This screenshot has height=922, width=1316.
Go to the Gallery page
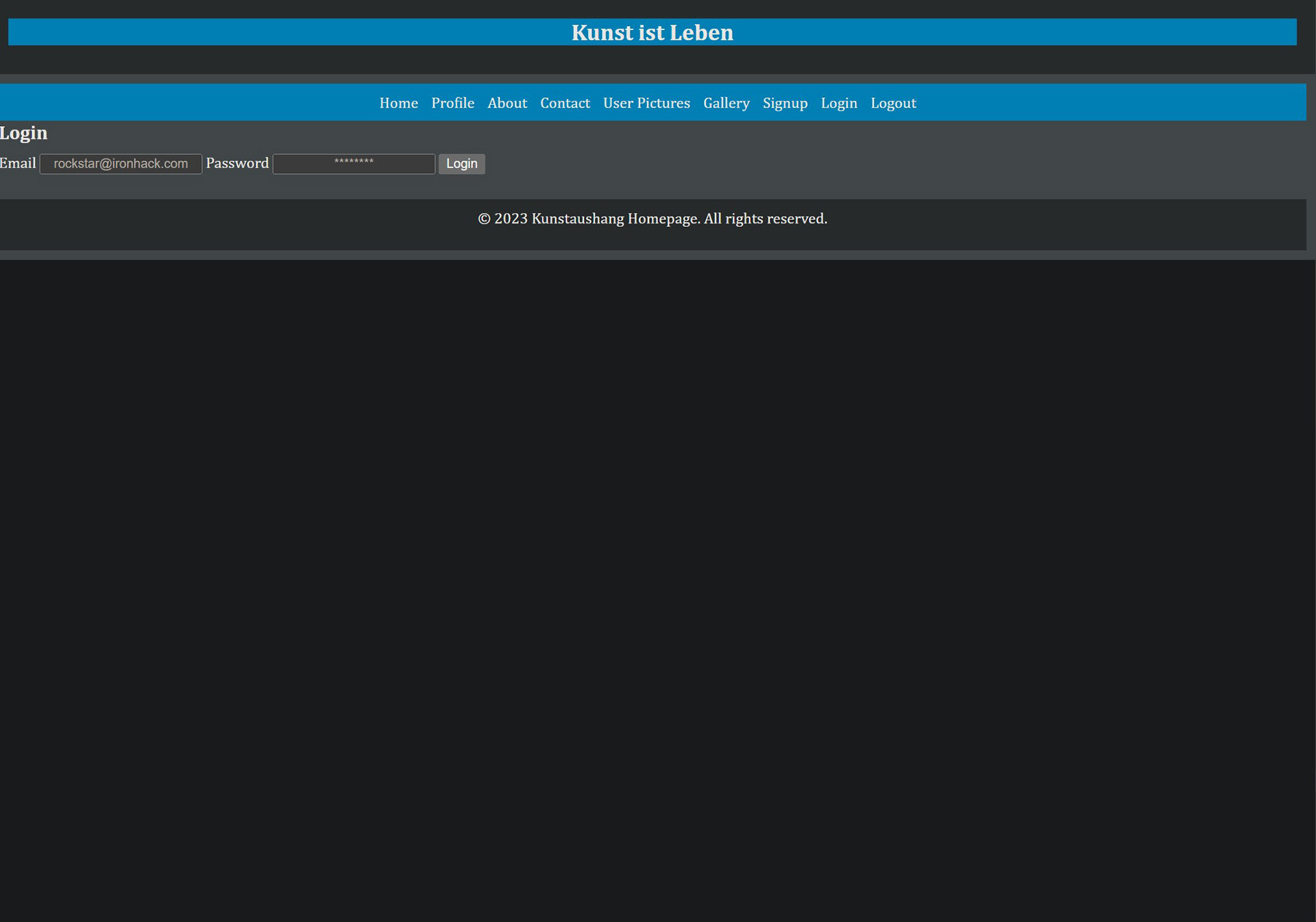(726, 103)
